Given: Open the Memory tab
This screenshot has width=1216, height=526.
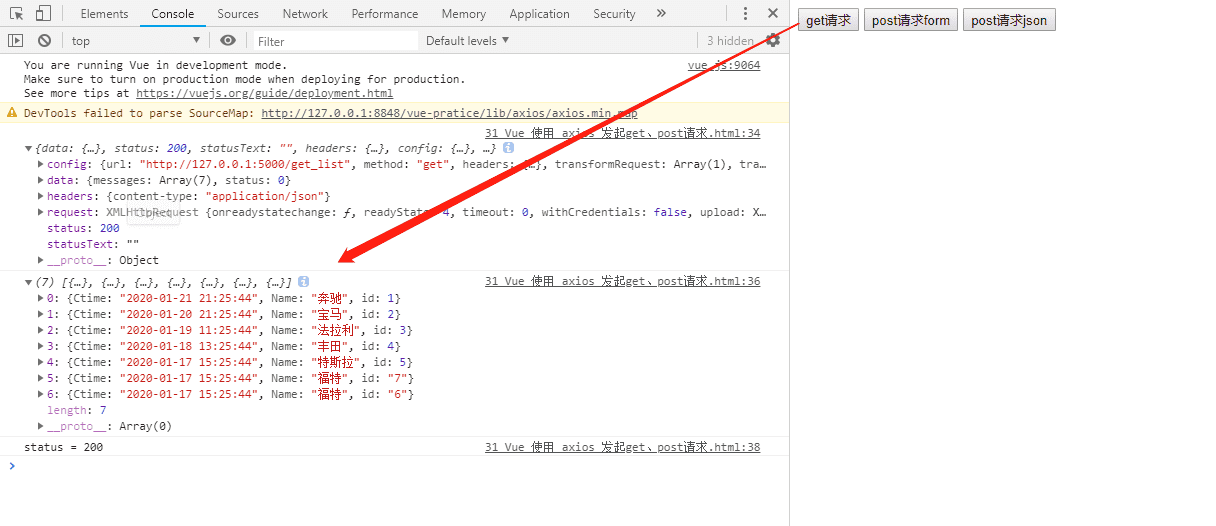Looking at the screenshot, I should 464,14.
